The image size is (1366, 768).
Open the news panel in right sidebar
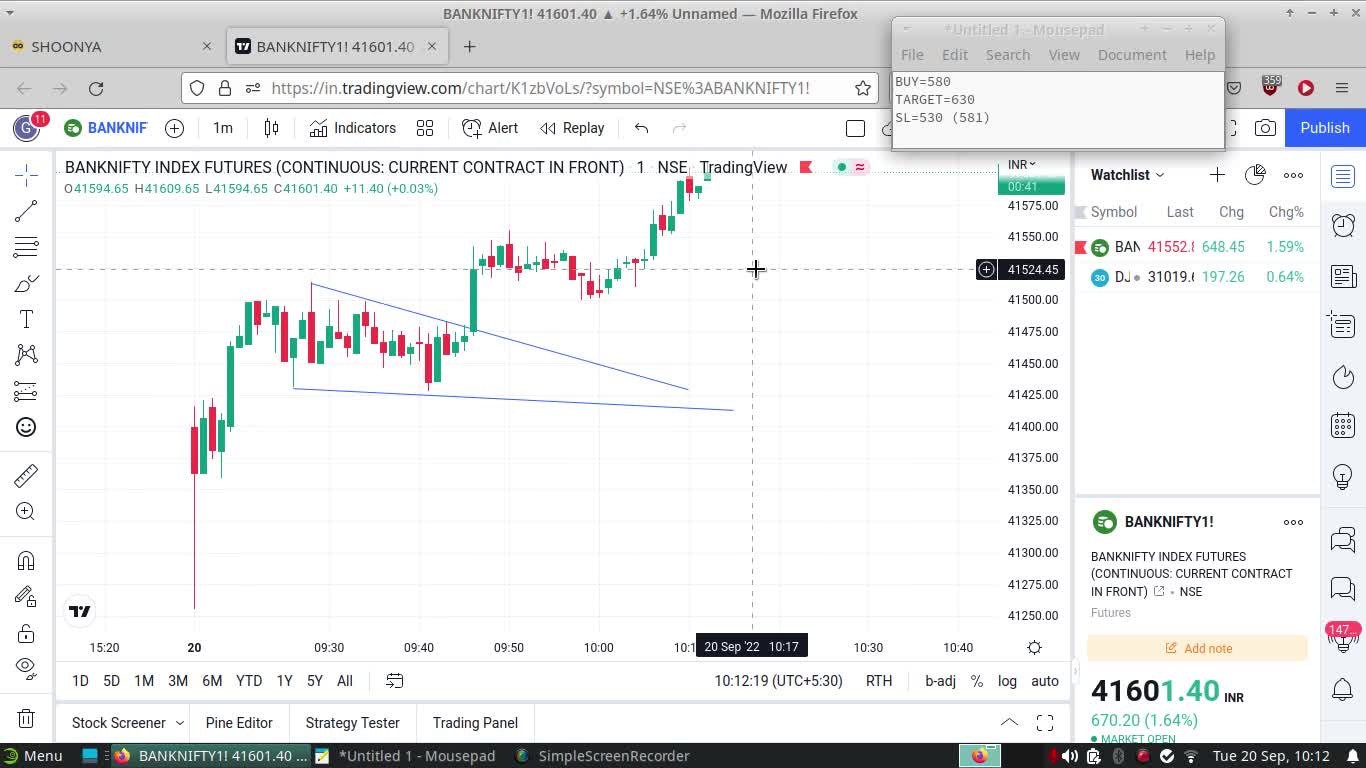(1343, 276)
